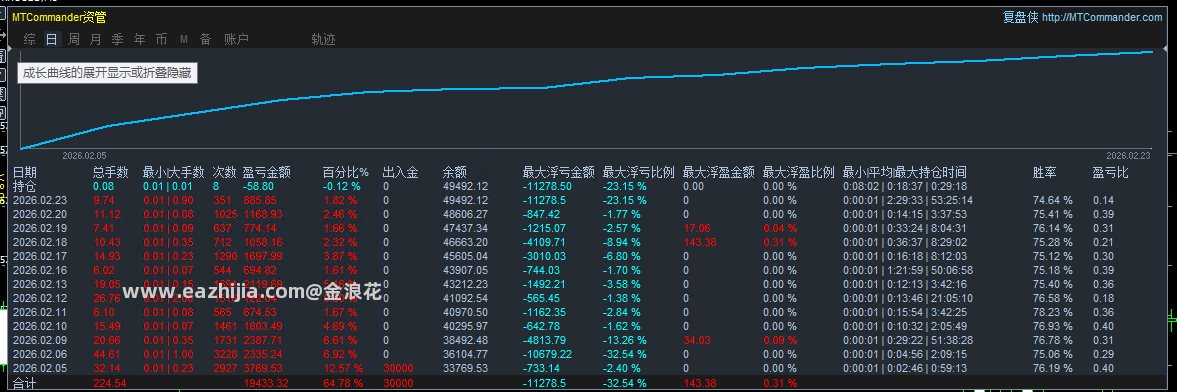The image size is (1177, 392).
Task: Click the 日期 column header
Action: coord(25,173)
